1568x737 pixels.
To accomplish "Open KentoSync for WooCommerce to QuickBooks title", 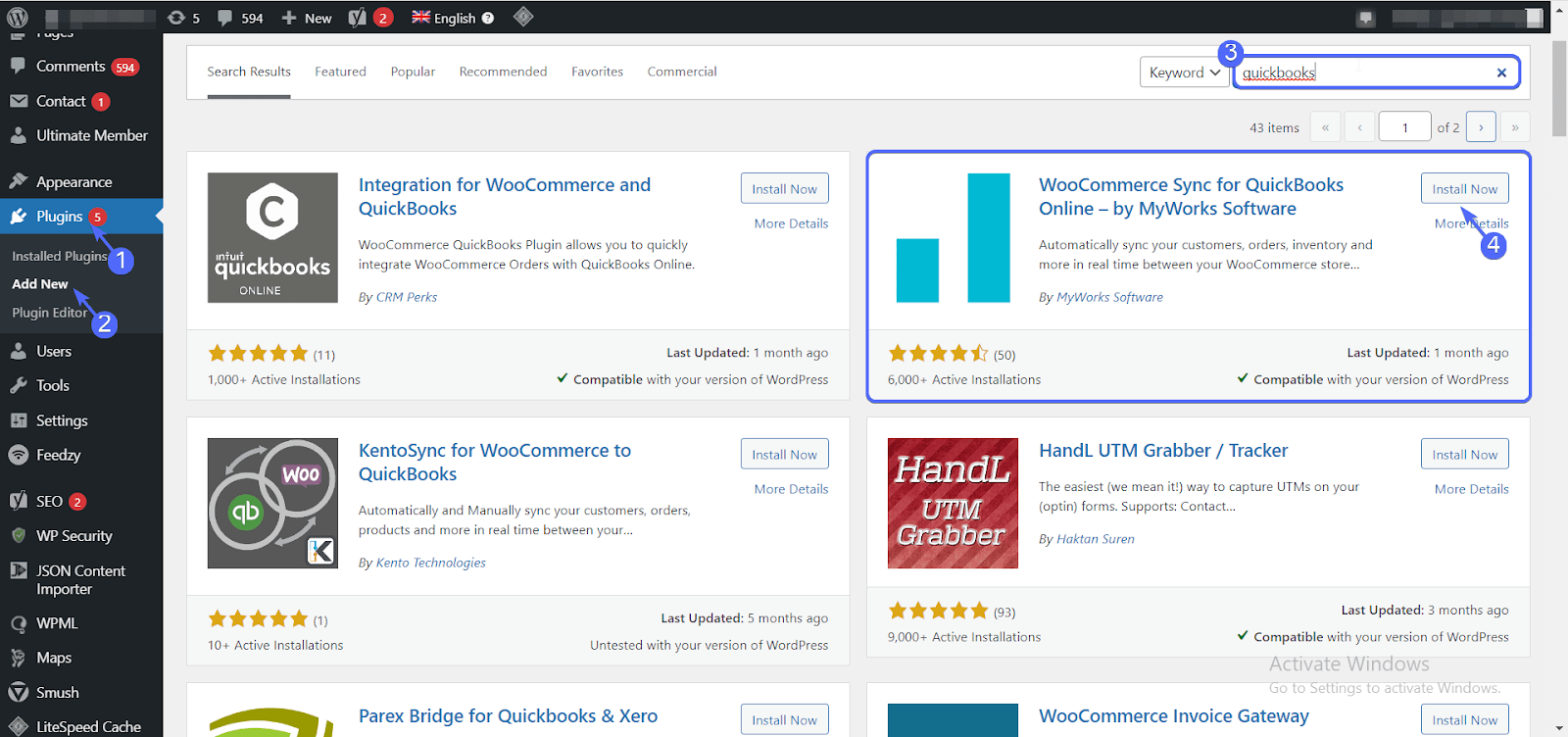I will coord(495,463).
